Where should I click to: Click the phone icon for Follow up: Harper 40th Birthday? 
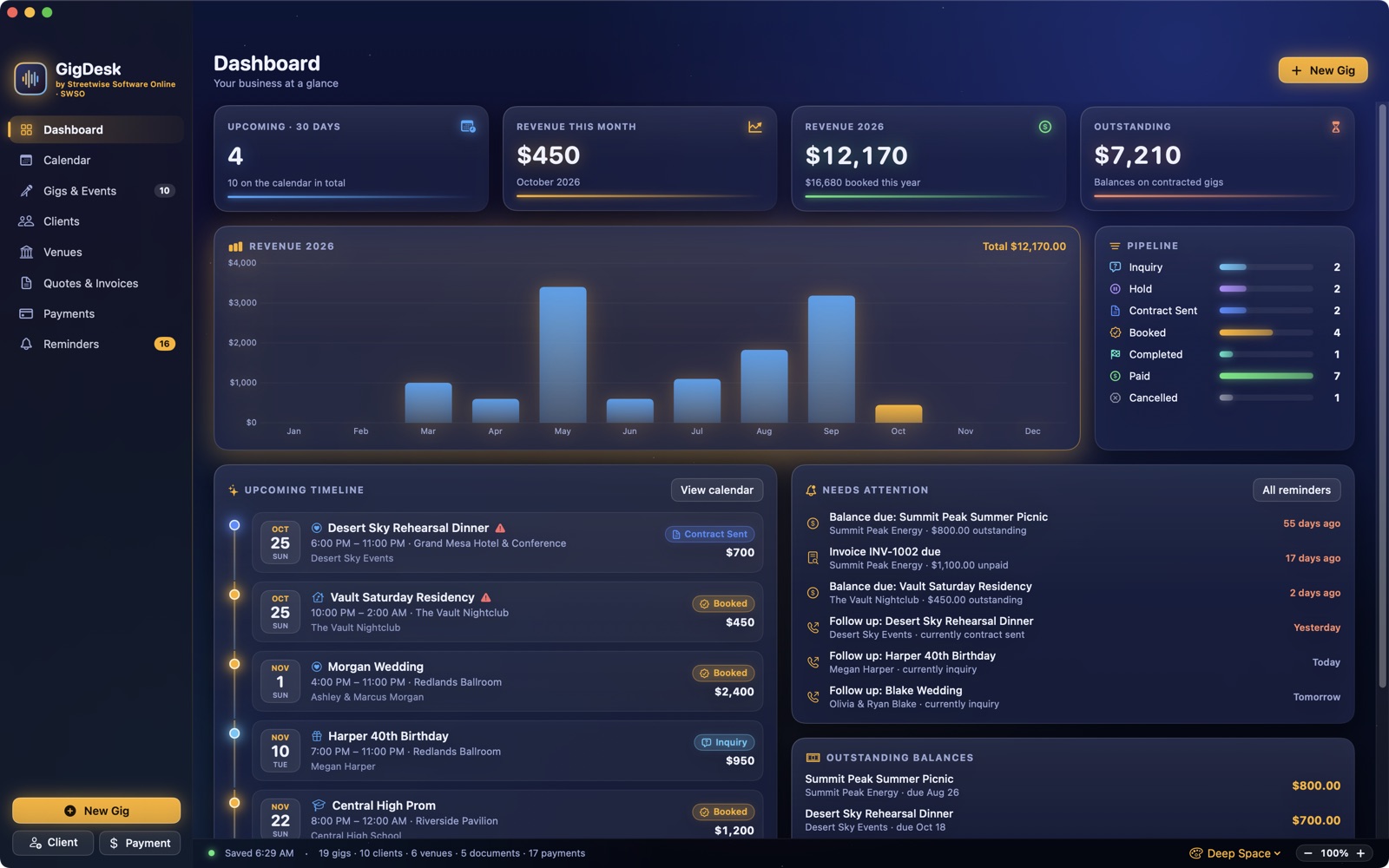coord(813,662)
